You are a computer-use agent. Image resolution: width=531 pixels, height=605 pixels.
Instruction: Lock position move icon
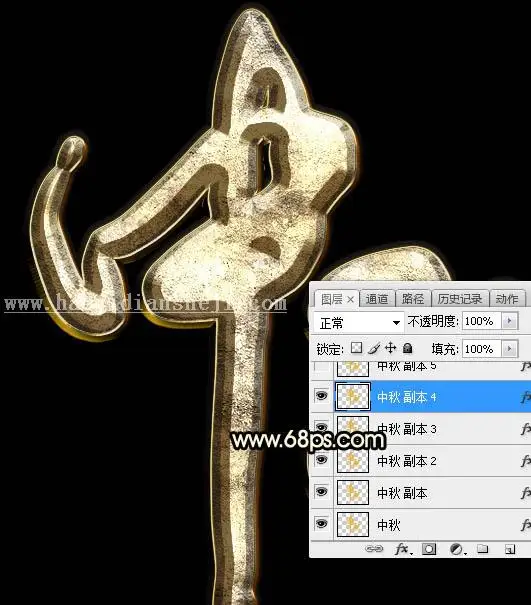click(x=391, y=348)
